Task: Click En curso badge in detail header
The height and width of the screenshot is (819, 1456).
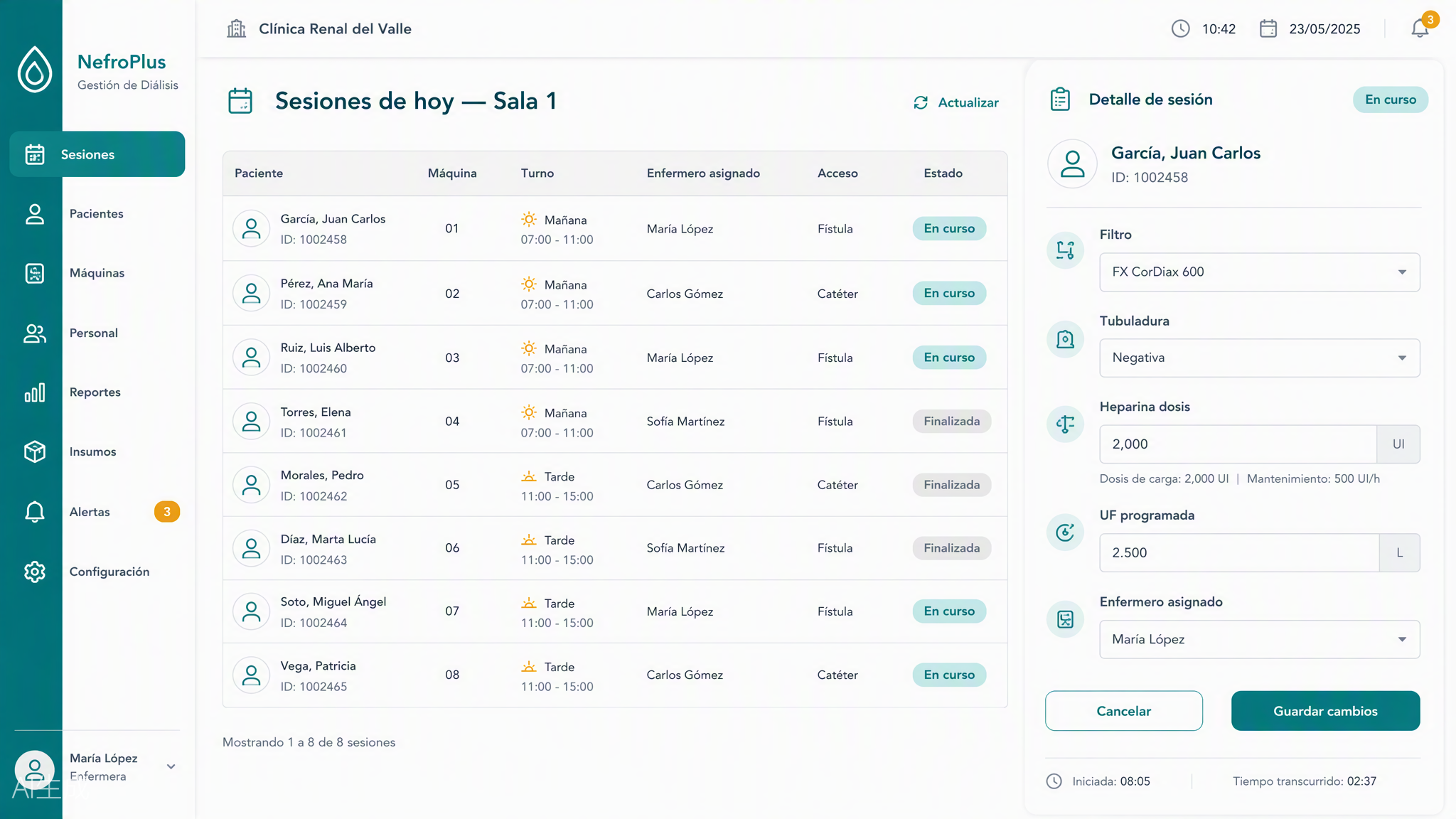Action: (x=1390, y=100)
